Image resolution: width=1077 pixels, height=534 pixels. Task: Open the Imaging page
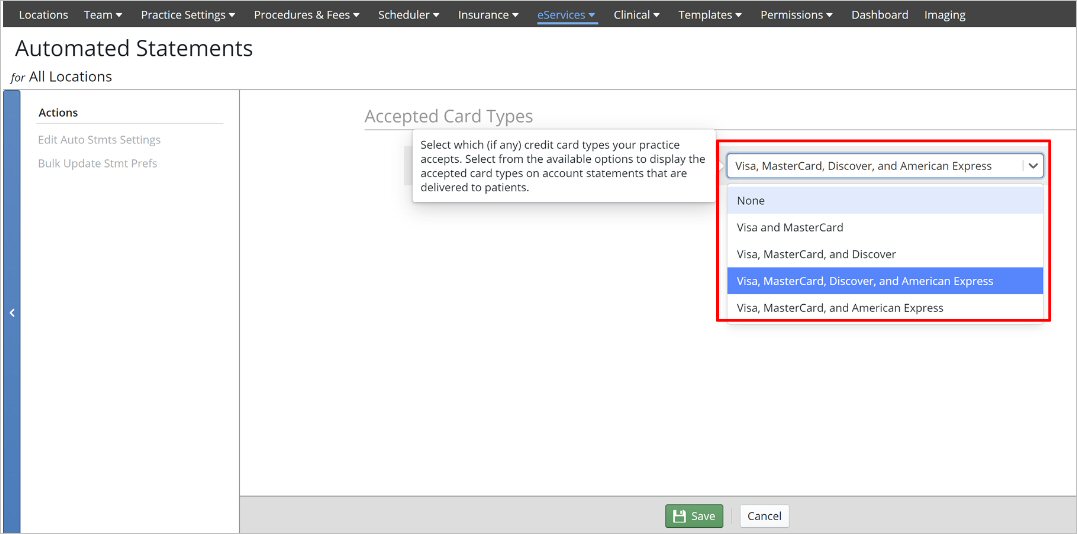pos(944,15)
